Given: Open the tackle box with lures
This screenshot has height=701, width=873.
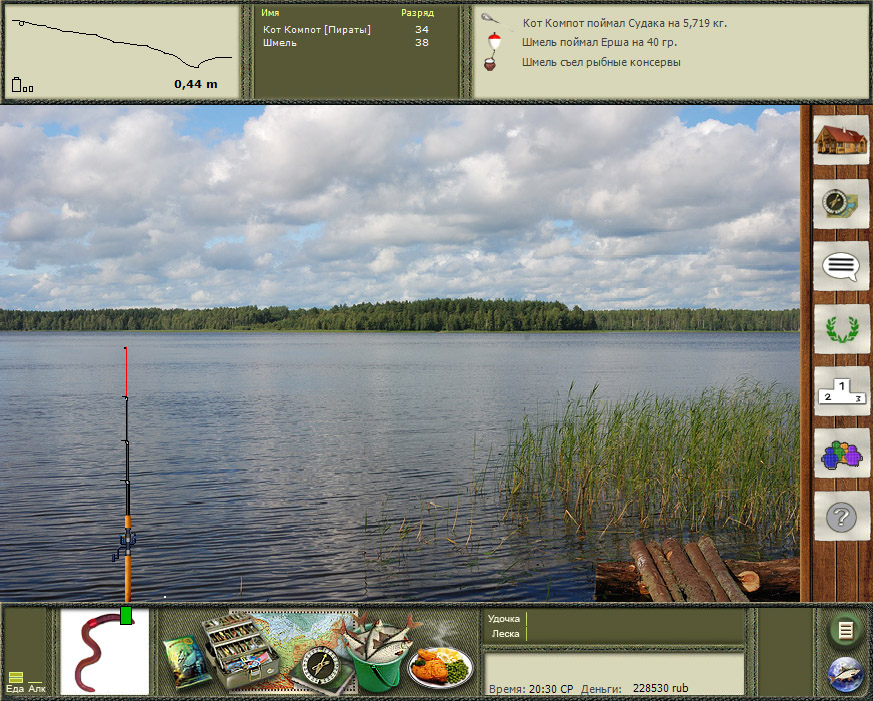Looking at the screenshot, I should [240, 650].
